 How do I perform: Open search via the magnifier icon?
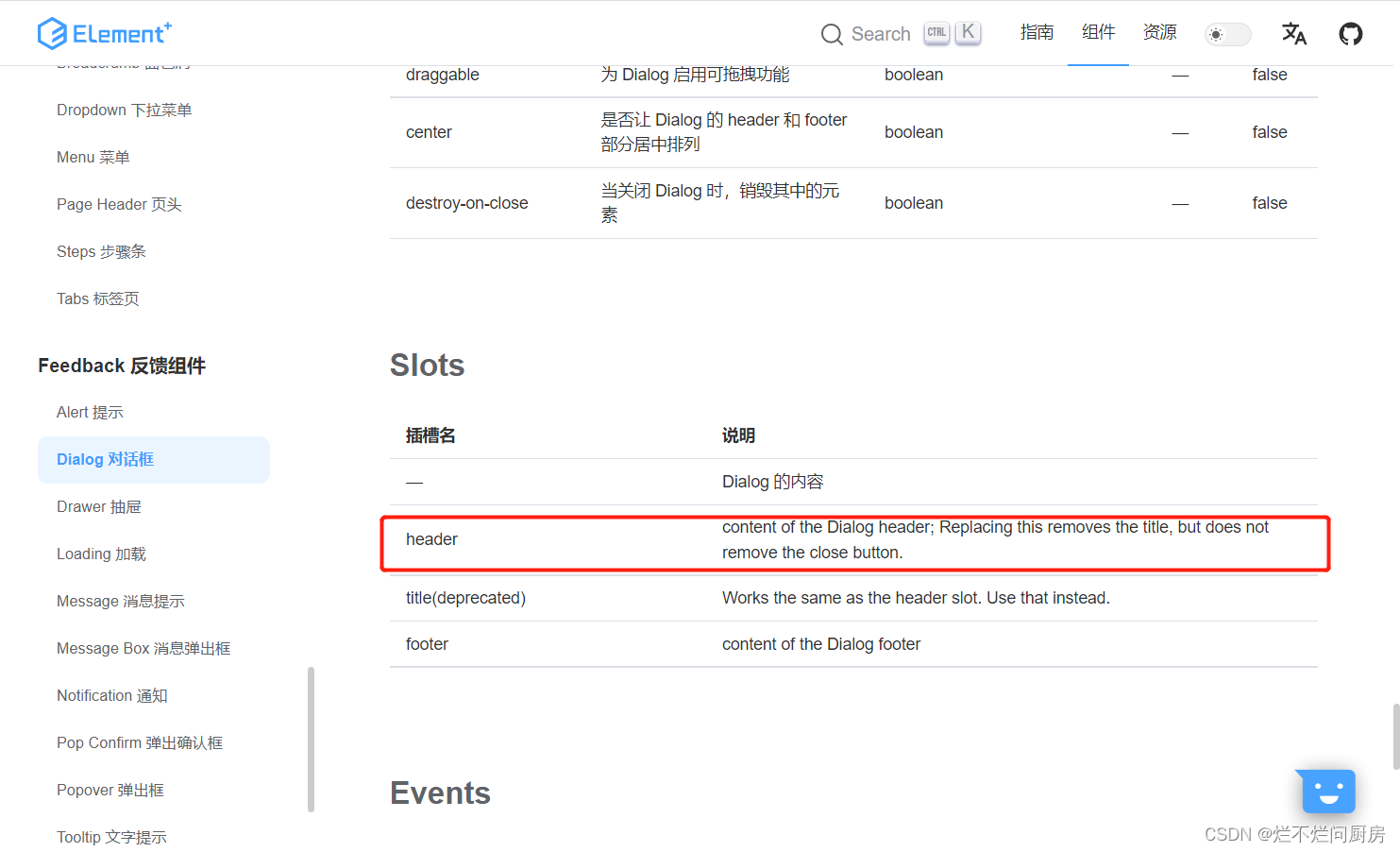pyautogui.click(x=832, y=33)
